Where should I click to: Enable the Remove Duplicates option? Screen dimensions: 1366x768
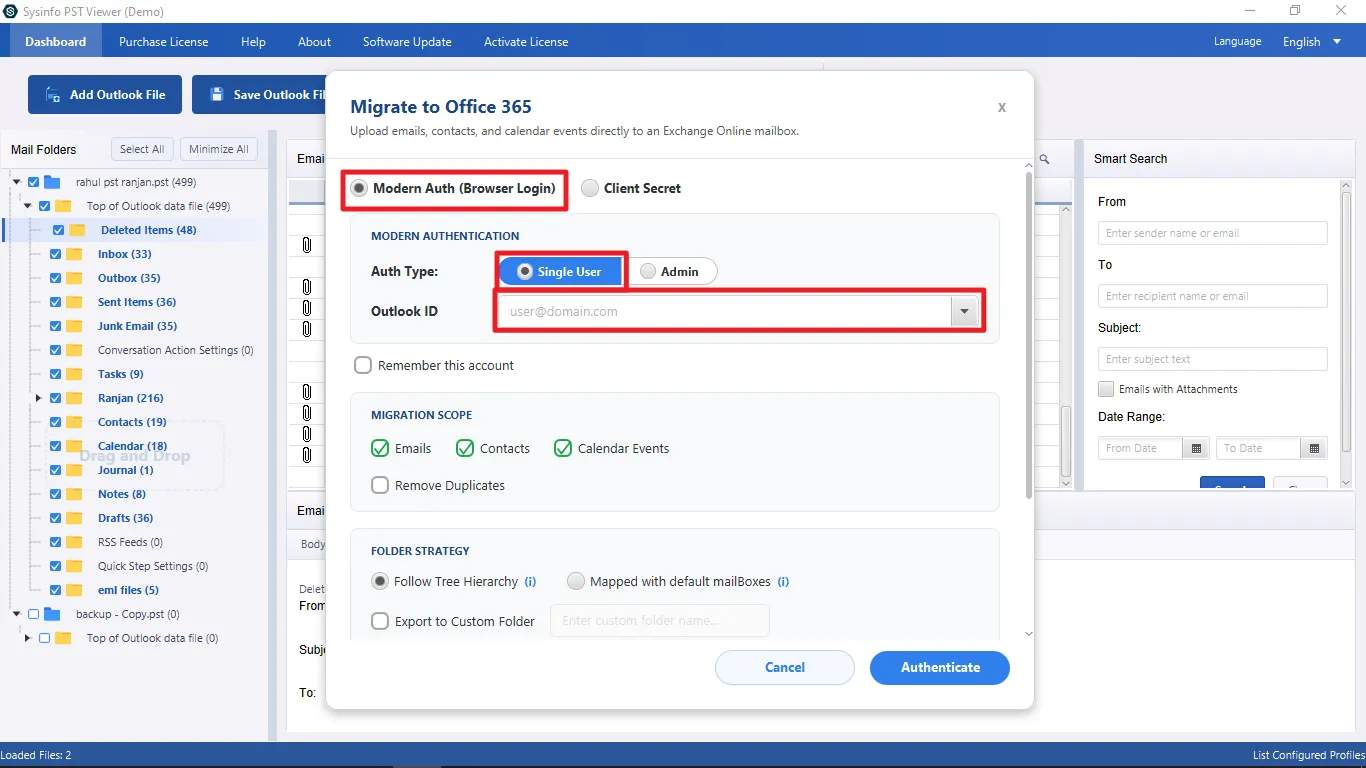380,485
